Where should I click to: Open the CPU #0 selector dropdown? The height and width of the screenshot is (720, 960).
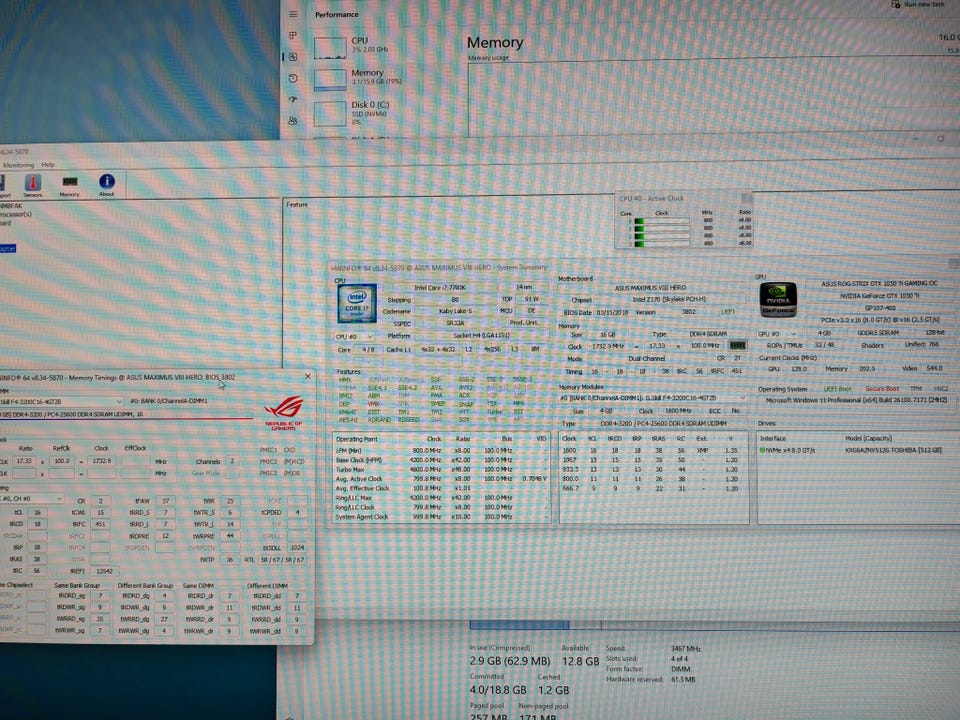(354, 337)
